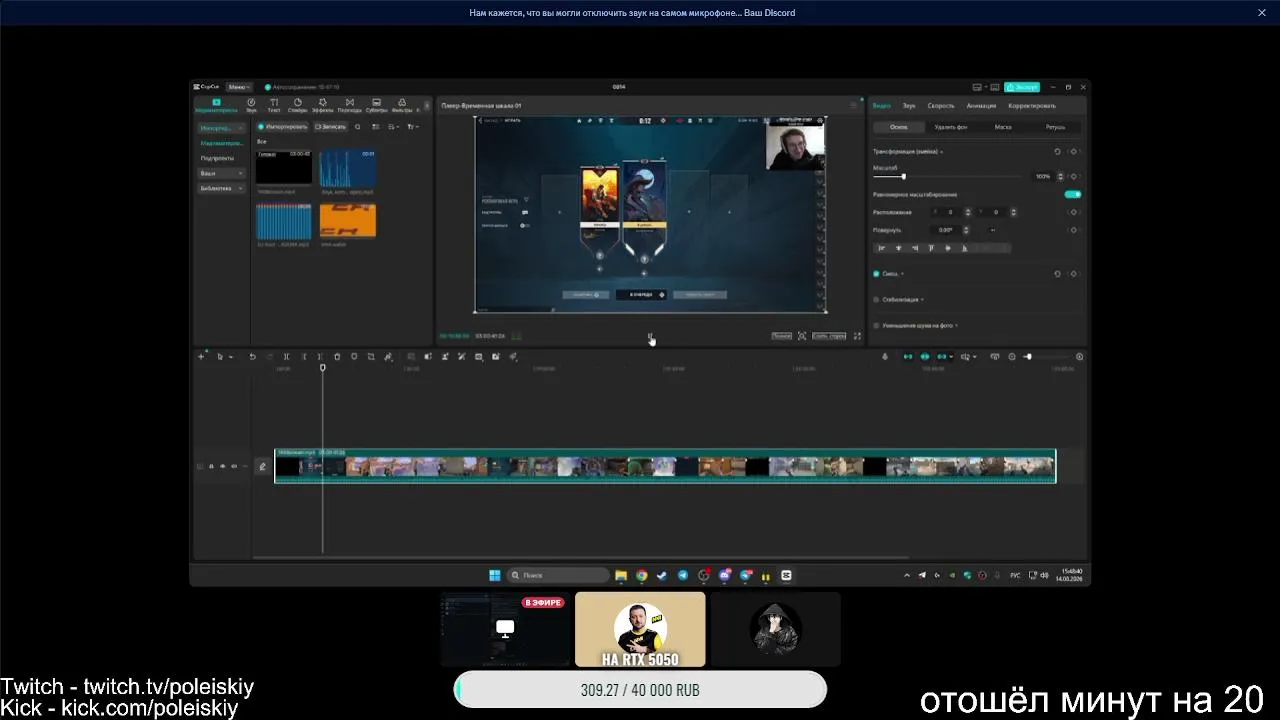
Task: Expand the Library (Библиотека) sidebar dropdown
Action: (221, 188)
